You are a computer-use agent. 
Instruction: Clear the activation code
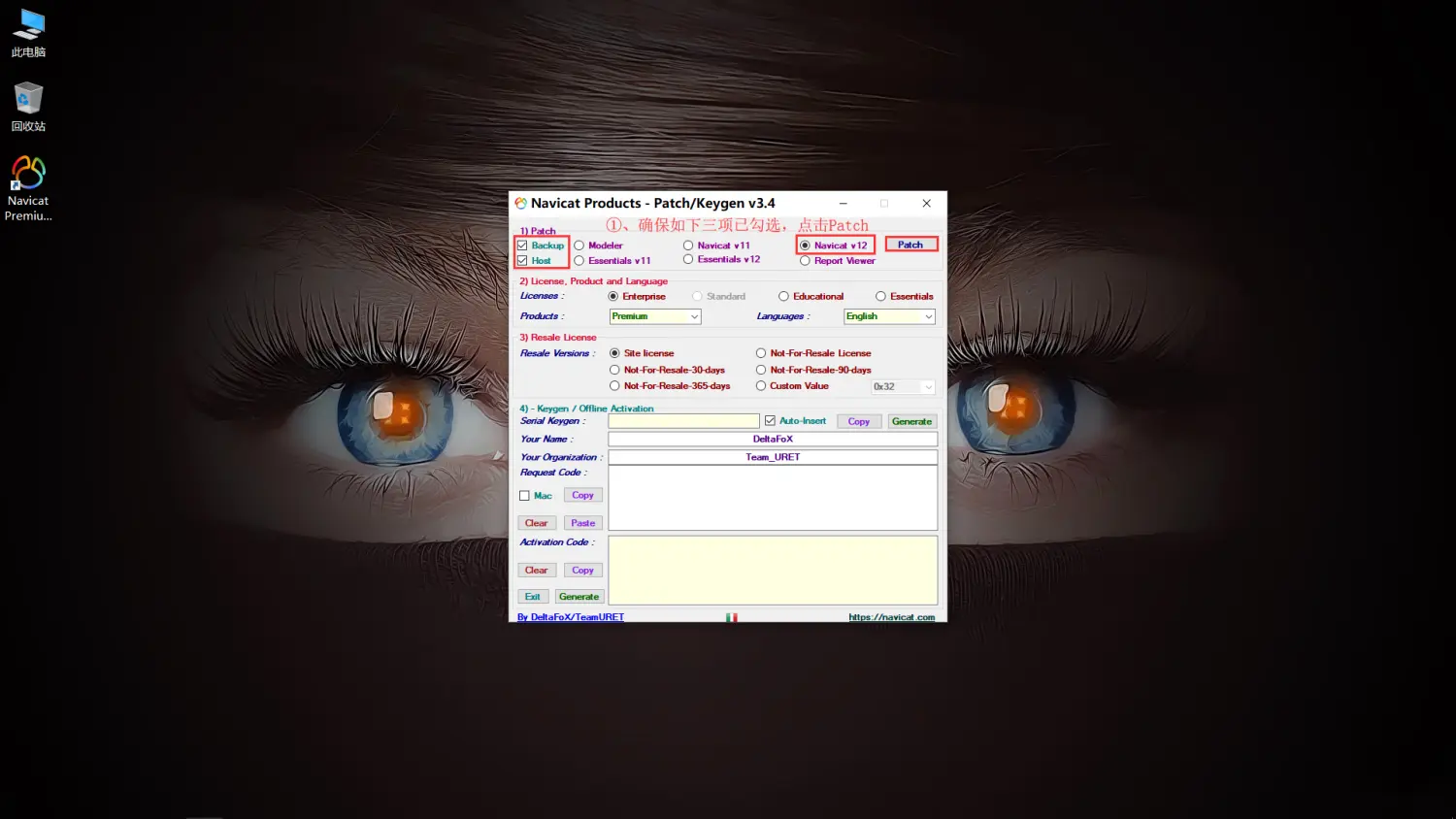pyautogui.click(x=536, y=571)
